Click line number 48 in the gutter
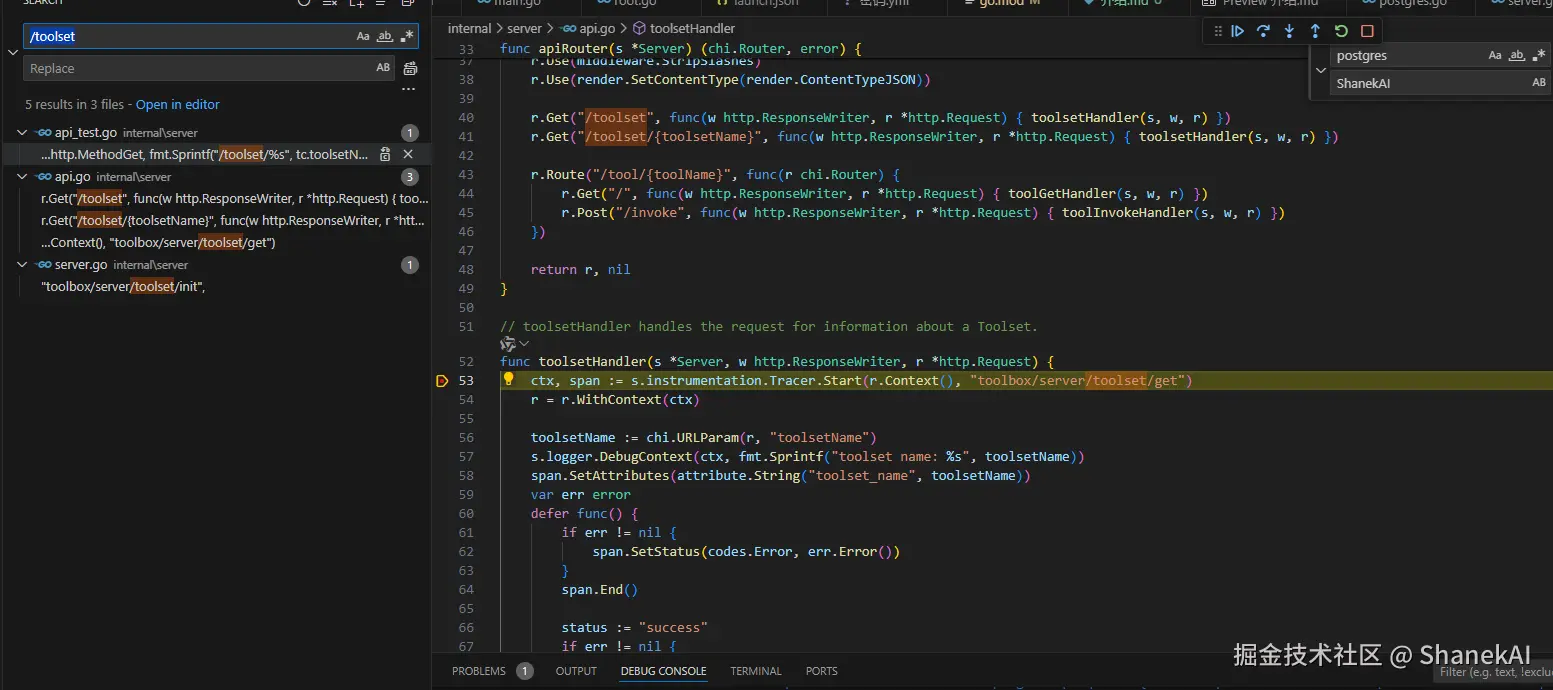 coord(466,269)
